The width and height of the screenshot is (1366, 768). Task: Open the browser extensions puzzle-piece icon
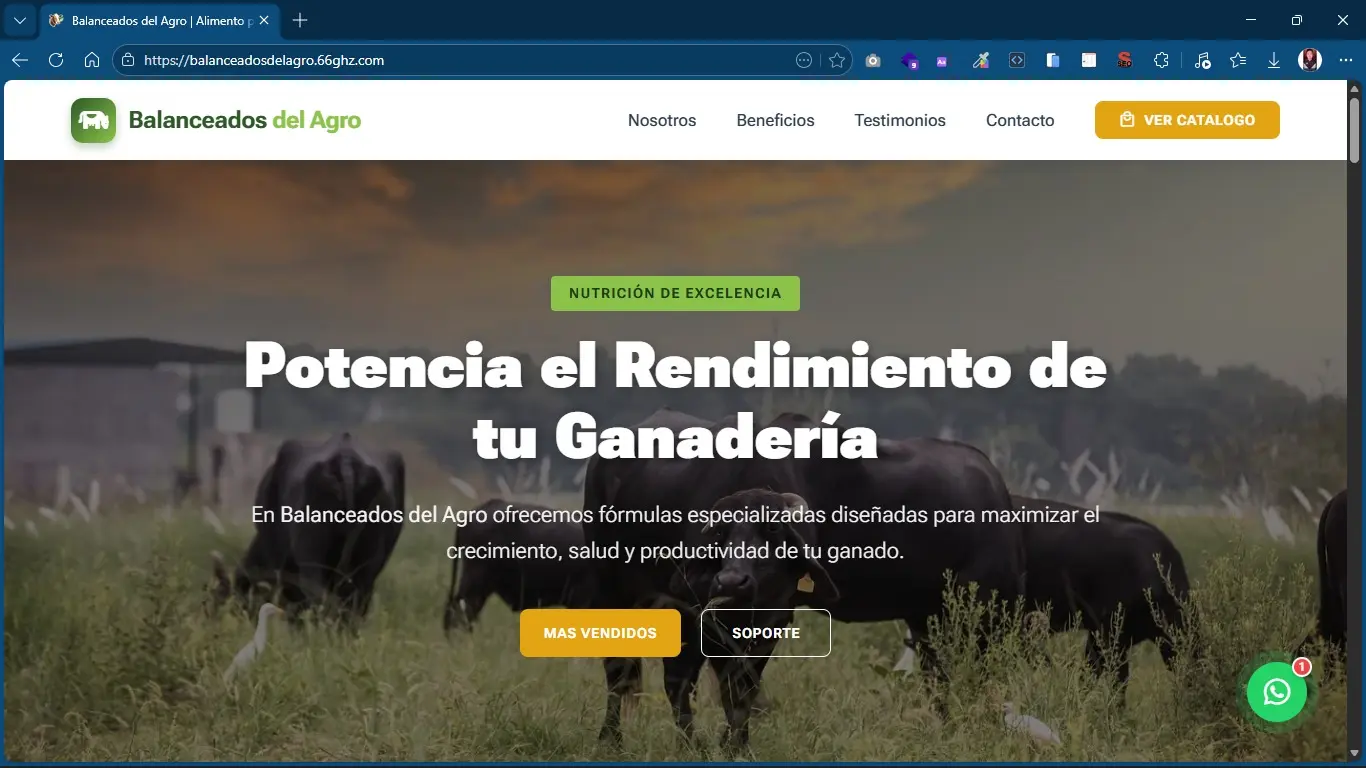1161,60
